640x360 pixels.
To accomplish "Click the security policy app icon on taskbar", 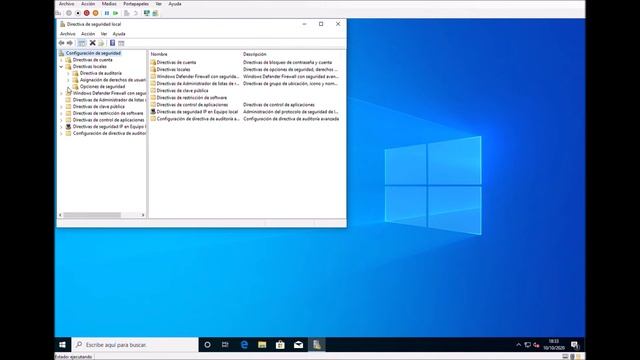I will (x=317, y=345).
